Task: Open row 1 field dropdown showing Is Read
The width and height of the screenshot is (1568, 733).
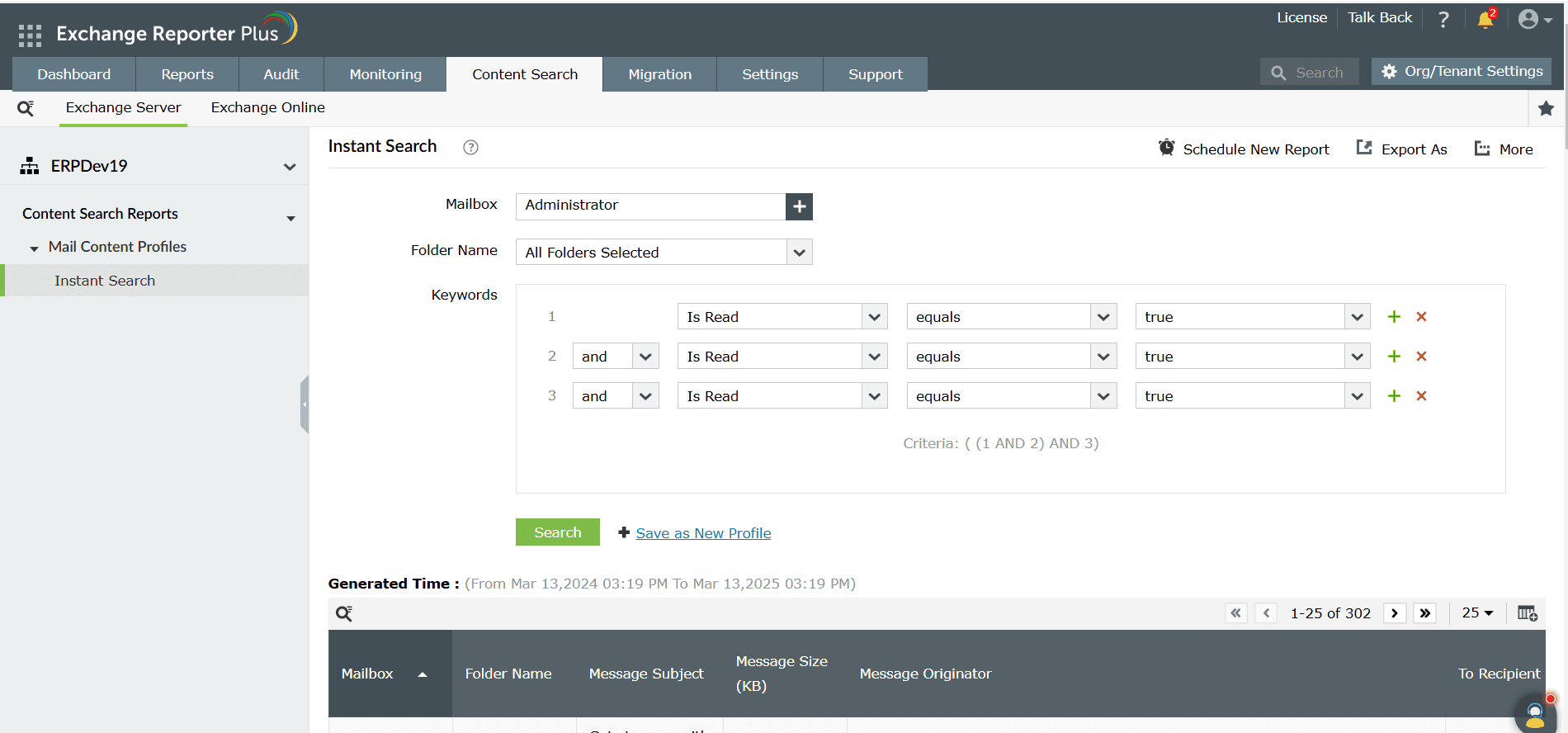Action: coord(782,316)
